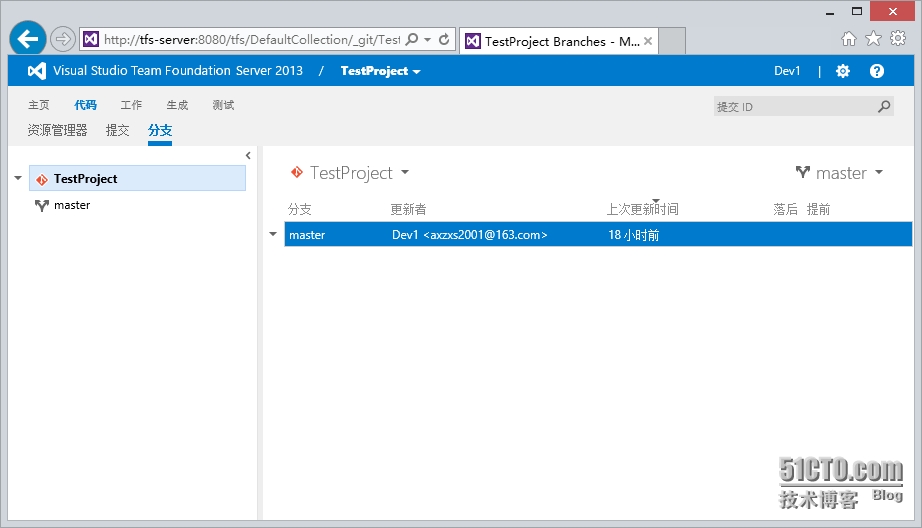Minimize the browser window
The image size is (922, 528).
[x=830, y=12]
